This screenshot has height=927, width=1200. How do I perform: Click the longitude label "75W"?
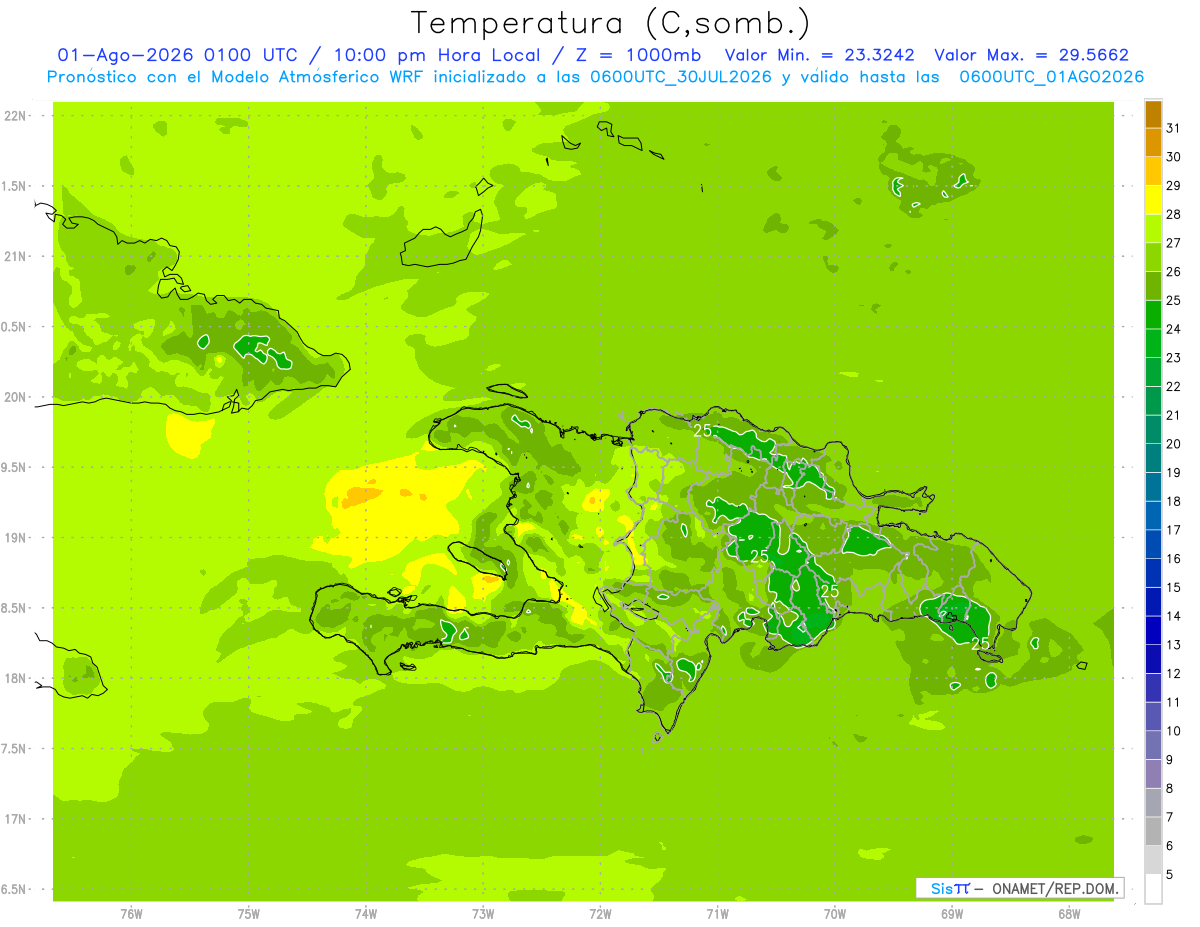click(x=249, y=914)
